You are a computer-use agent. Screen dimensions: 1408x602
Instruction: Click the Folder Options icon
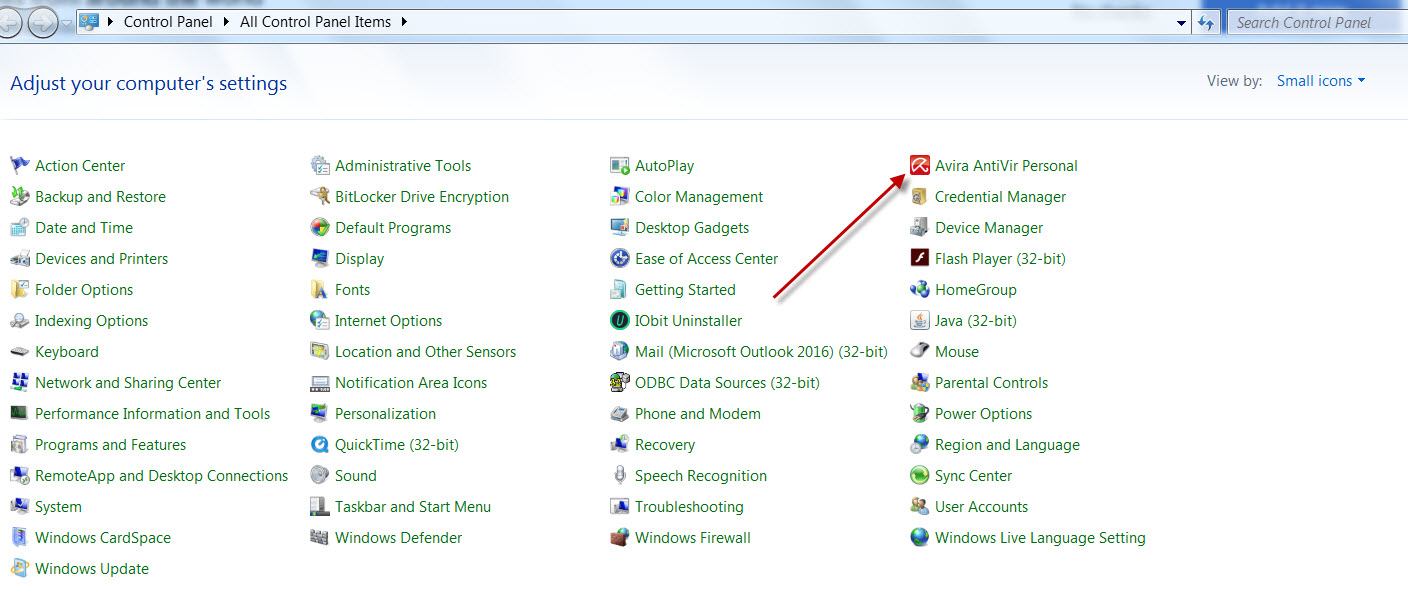19,290
